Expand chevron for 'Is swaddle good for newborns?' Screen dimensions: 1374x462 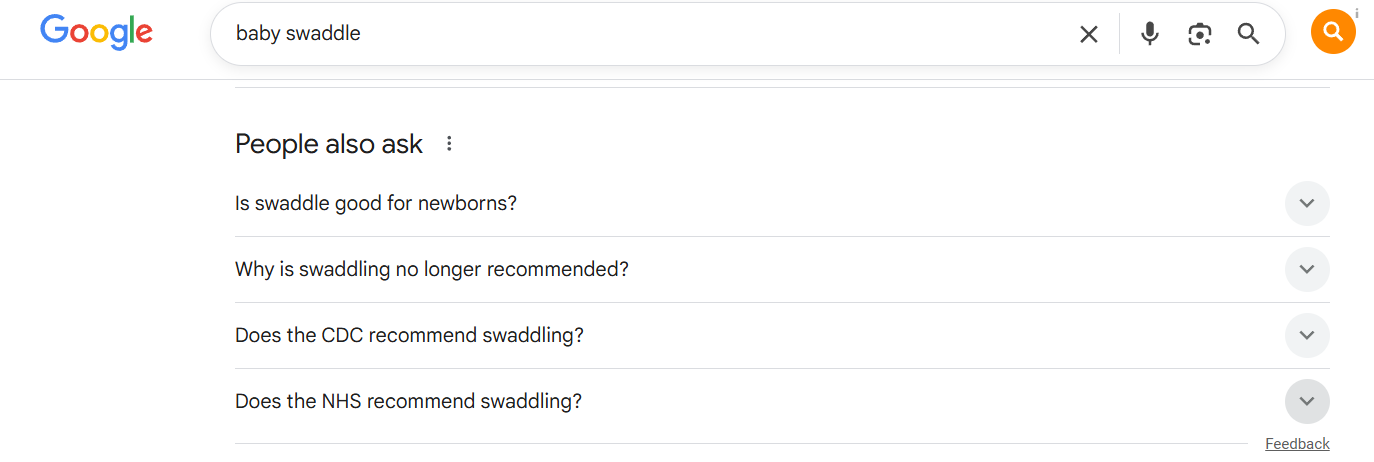pyautogui.click(x=1306, y=204)
